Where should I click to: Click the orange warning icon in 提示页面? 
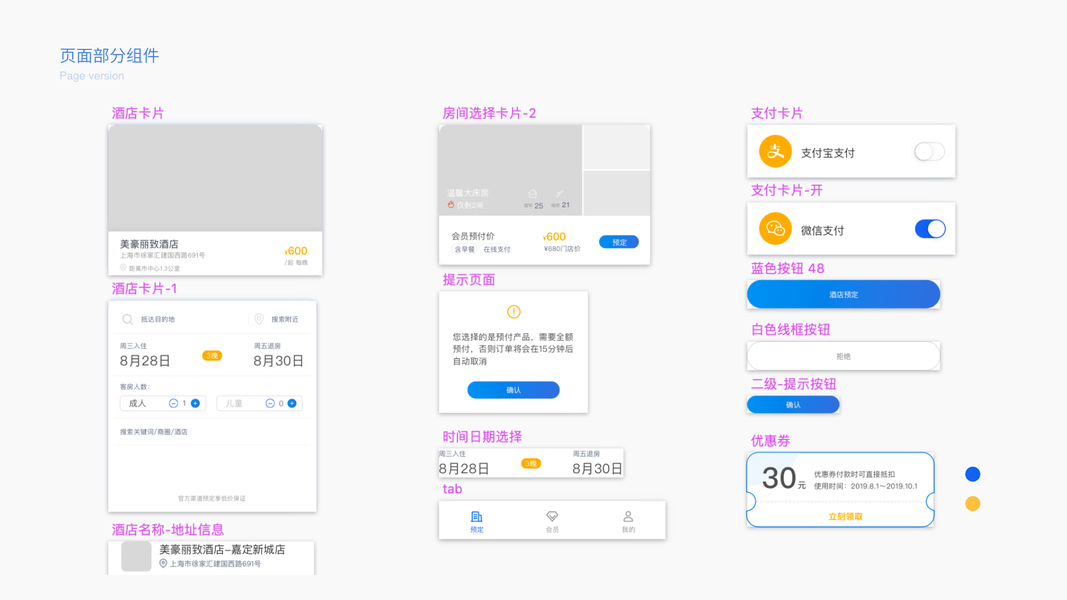tap(514, 312)
